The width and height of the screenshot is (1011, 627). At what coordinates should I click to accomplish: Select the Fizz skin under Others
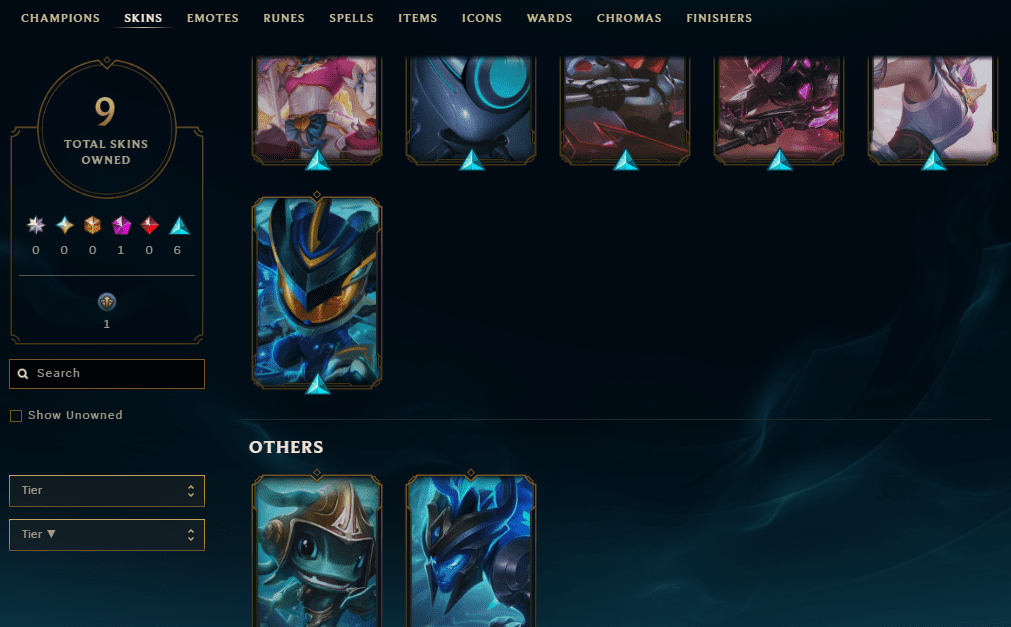point(317,552)
